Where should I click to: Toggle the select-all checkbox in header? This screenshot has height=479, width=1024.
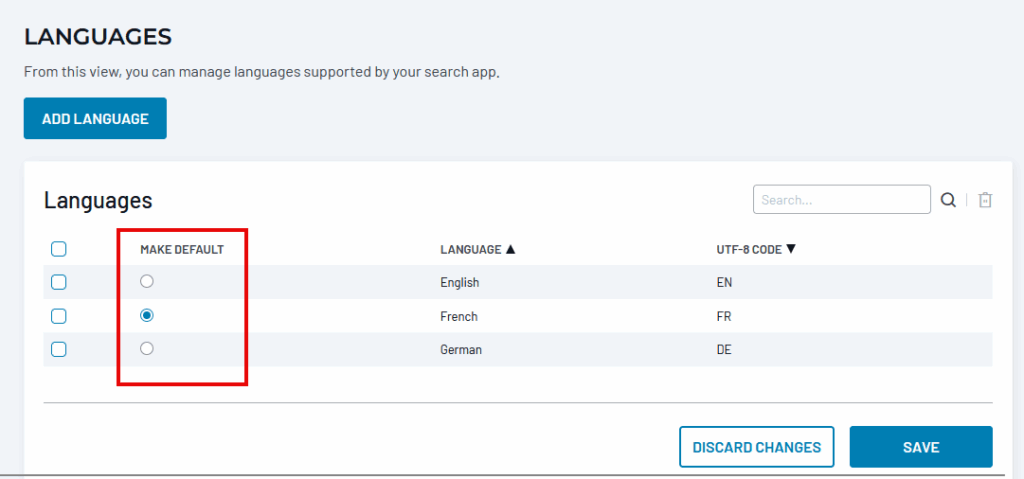(58, 249)
